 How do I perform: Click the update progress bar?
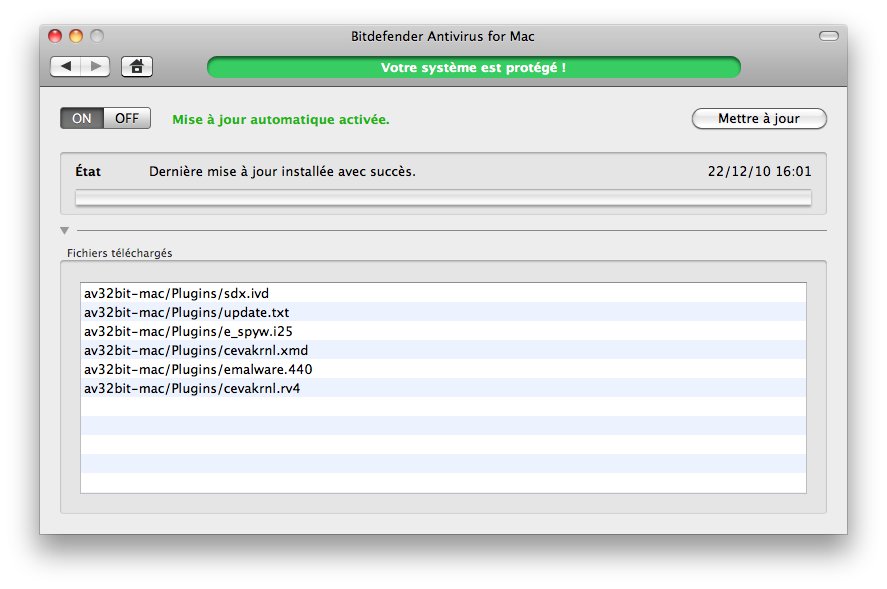[443, 197]
